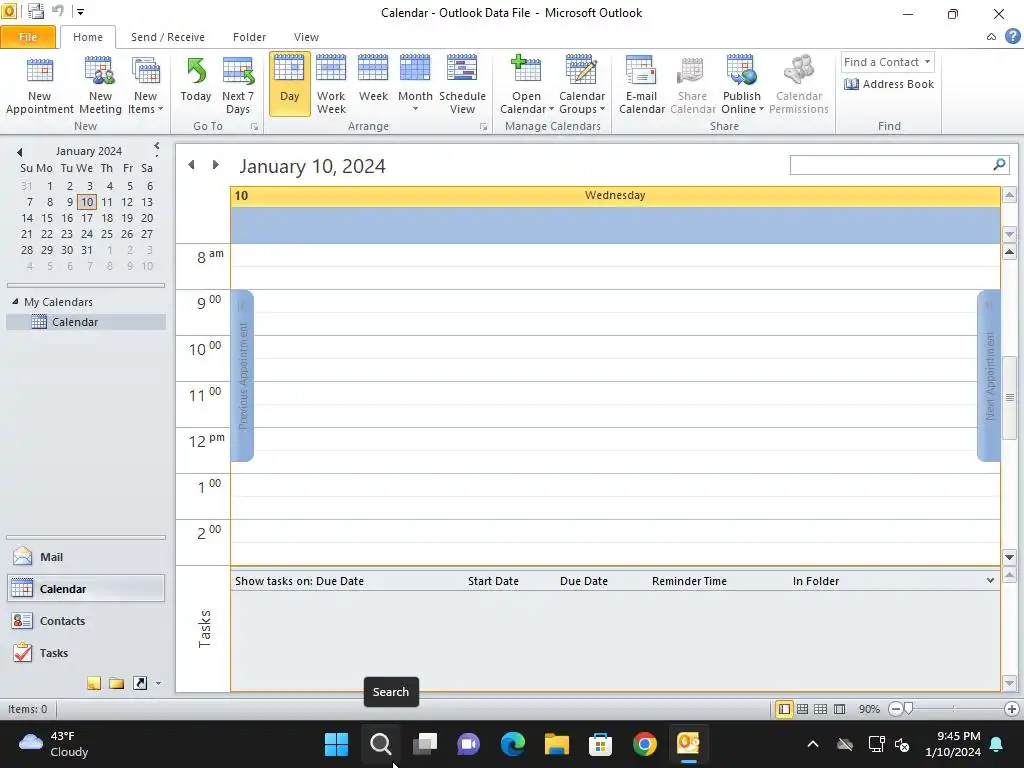Viewport: 1024px width, 768px height.
Task: Open the Address Book
Action: tap(889, 84)
